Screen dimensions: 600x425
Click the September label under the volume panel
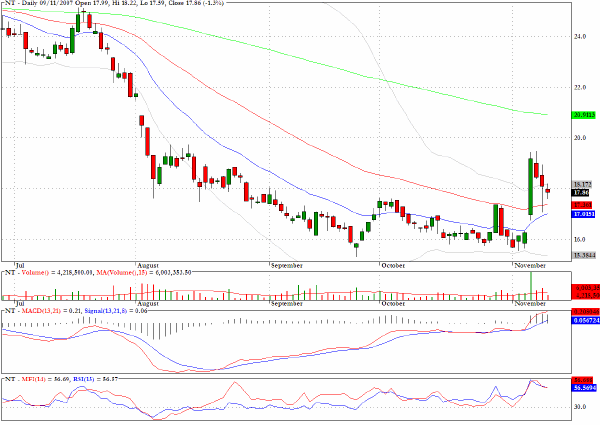click(x=287, y=303)
